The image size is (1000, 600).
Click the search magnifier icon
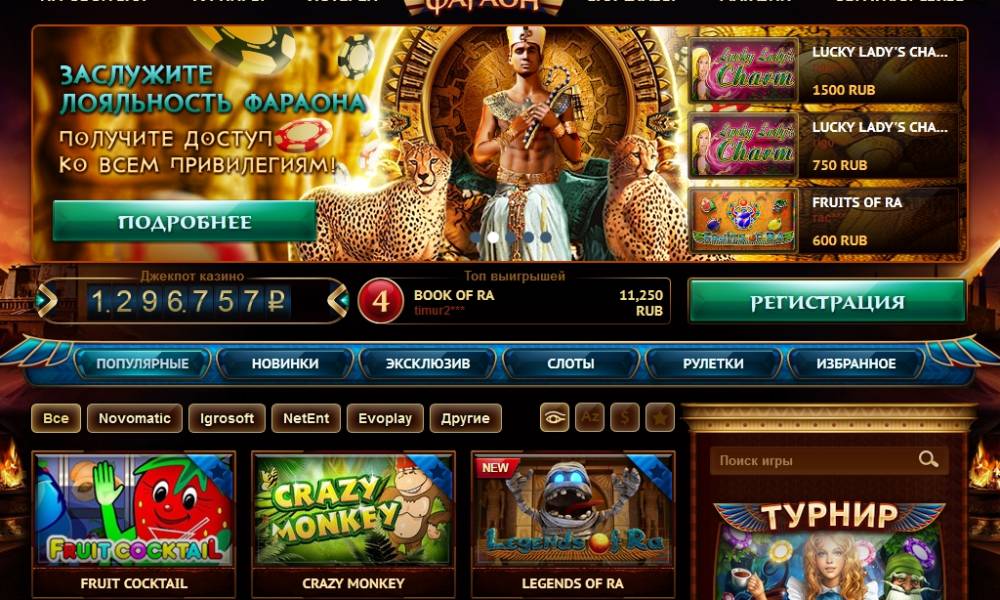click(928, 459)
